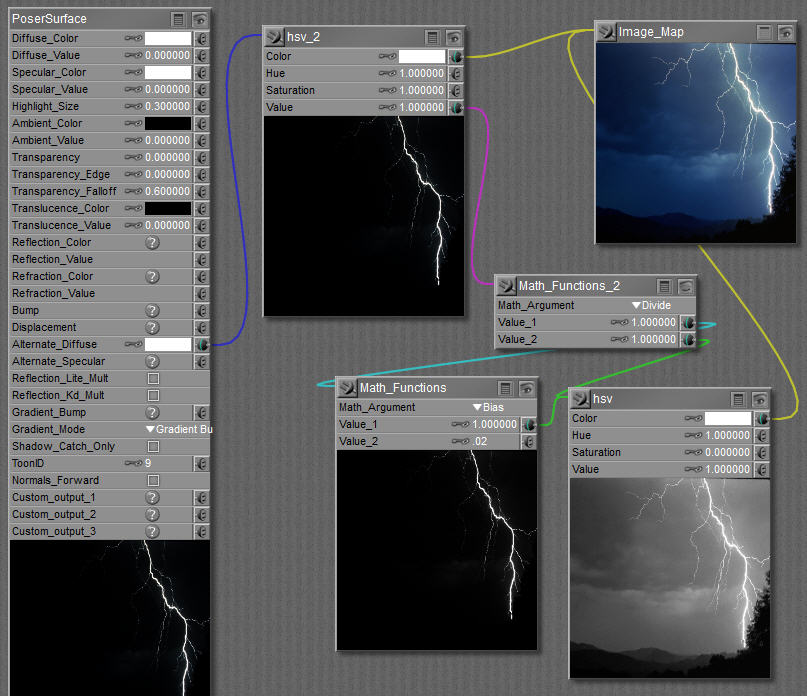Click the output plug icon on hsv_2 node
The width and height of the screenshot is (807, 696).
pyautogui.click(x=272, y=36)
